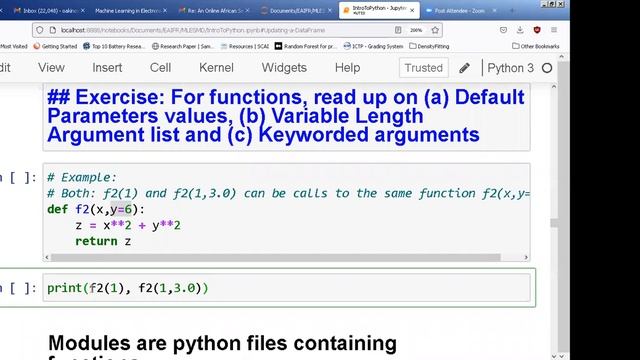Image resolution: width=640 pixels, height=360 pixels.
Task: Open the Top 10 Battery Research bookmark
Action: [x=114, y=46]
